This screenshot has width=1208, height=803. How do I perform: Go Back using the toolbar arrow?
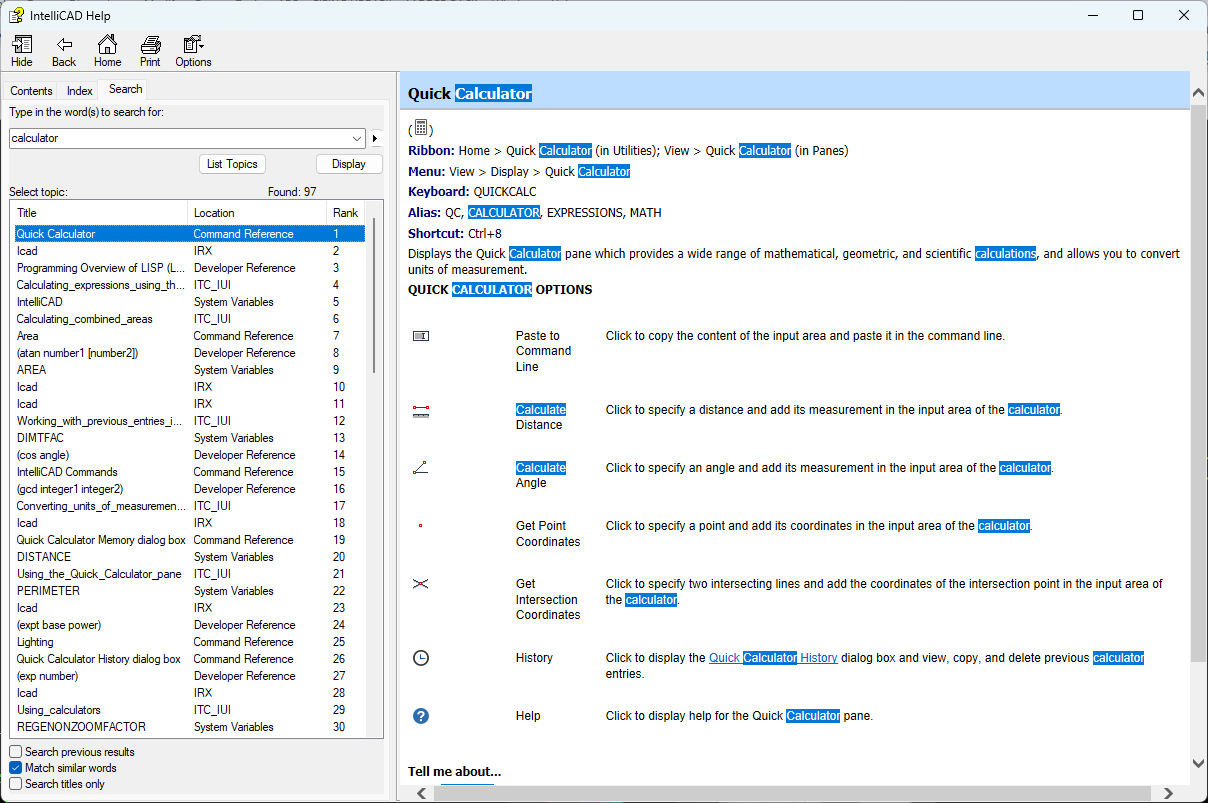[64, 51]
